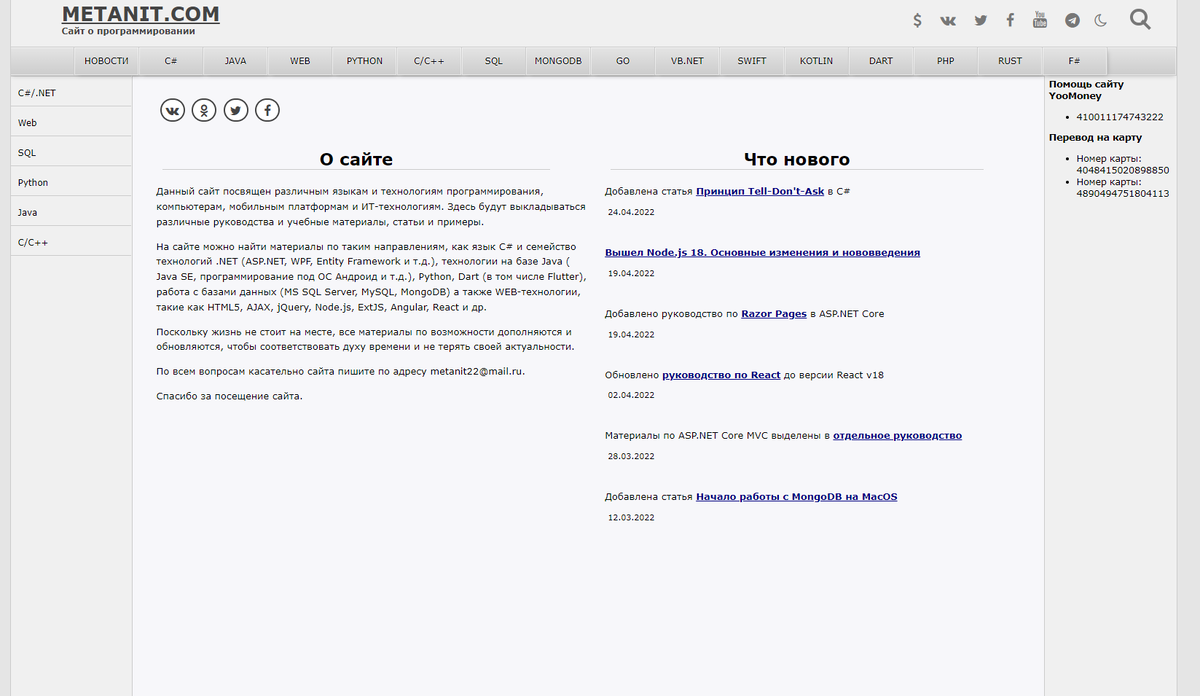
Task: Share via the round Twitter button
Action: click(235, 110)
